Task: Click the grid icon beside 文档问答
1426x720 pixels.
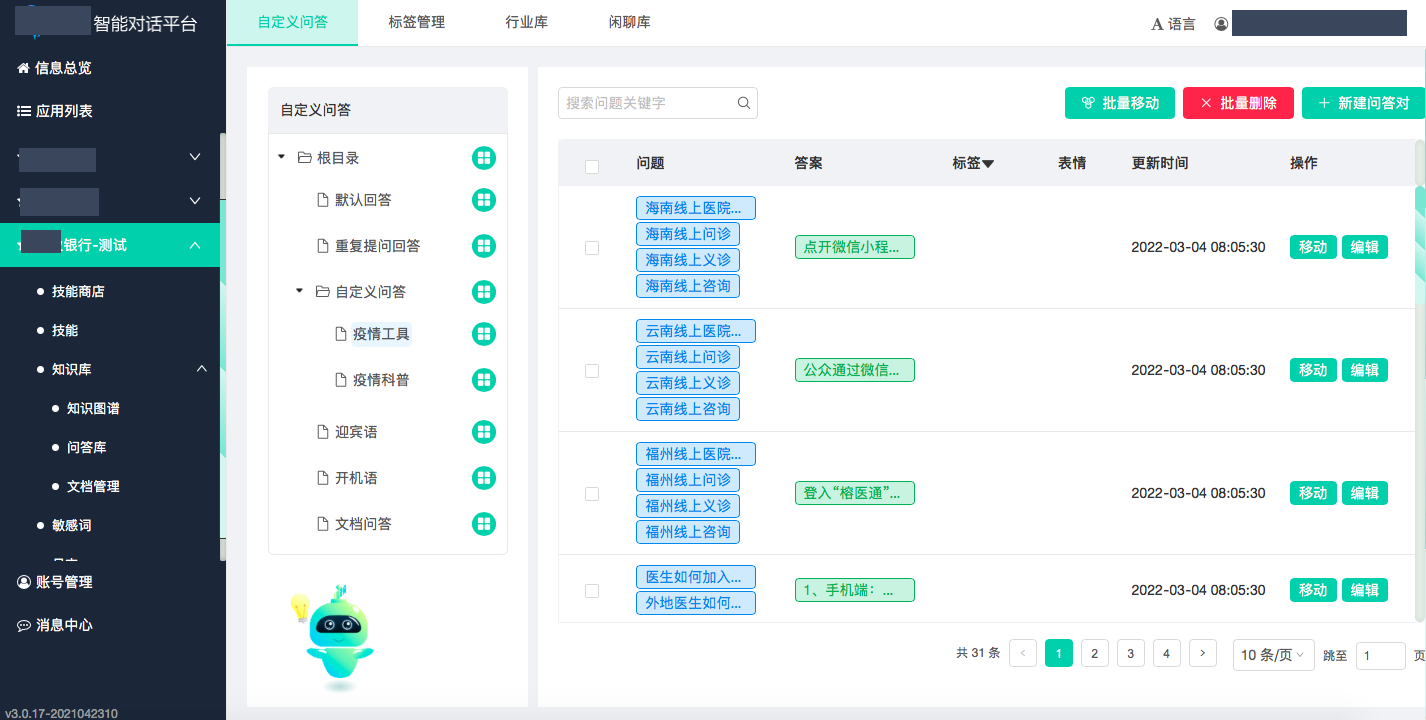Action: [484, 524]
